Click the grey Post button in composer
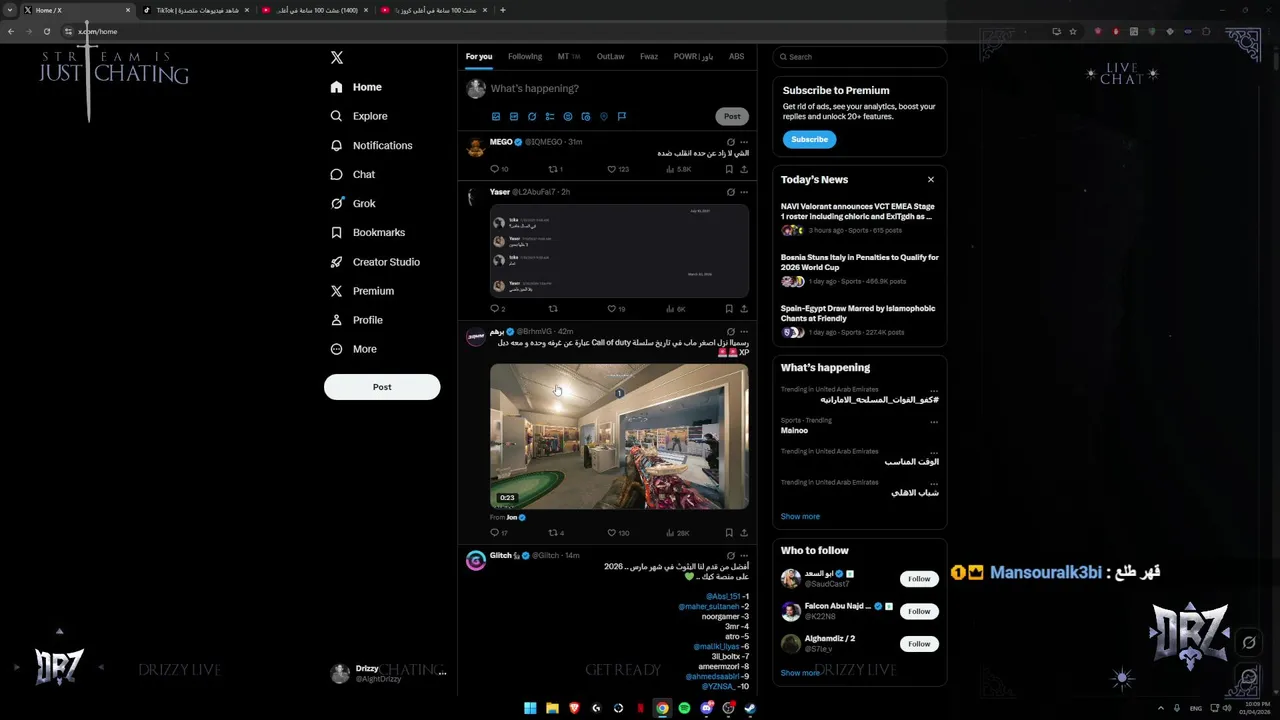Image resolution: width=1280 pixels, height=720 pixels. pos(732,116)
